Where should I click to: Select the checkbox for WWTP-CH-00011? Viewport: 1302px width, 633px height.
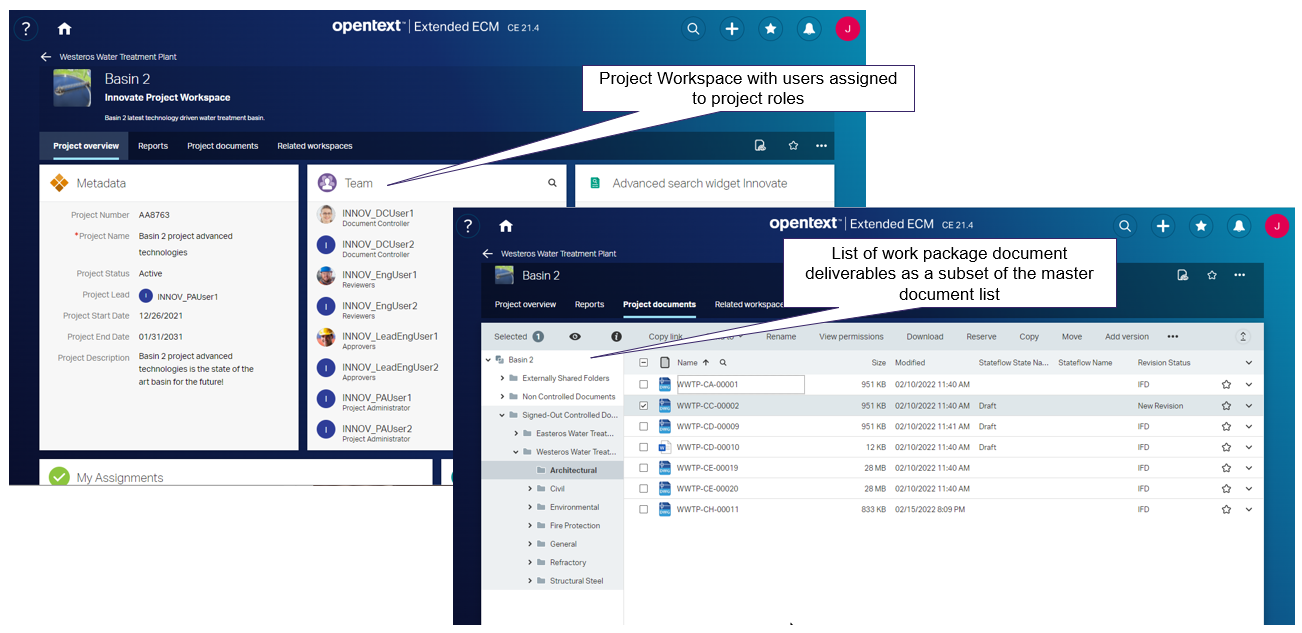coord(644,509)
